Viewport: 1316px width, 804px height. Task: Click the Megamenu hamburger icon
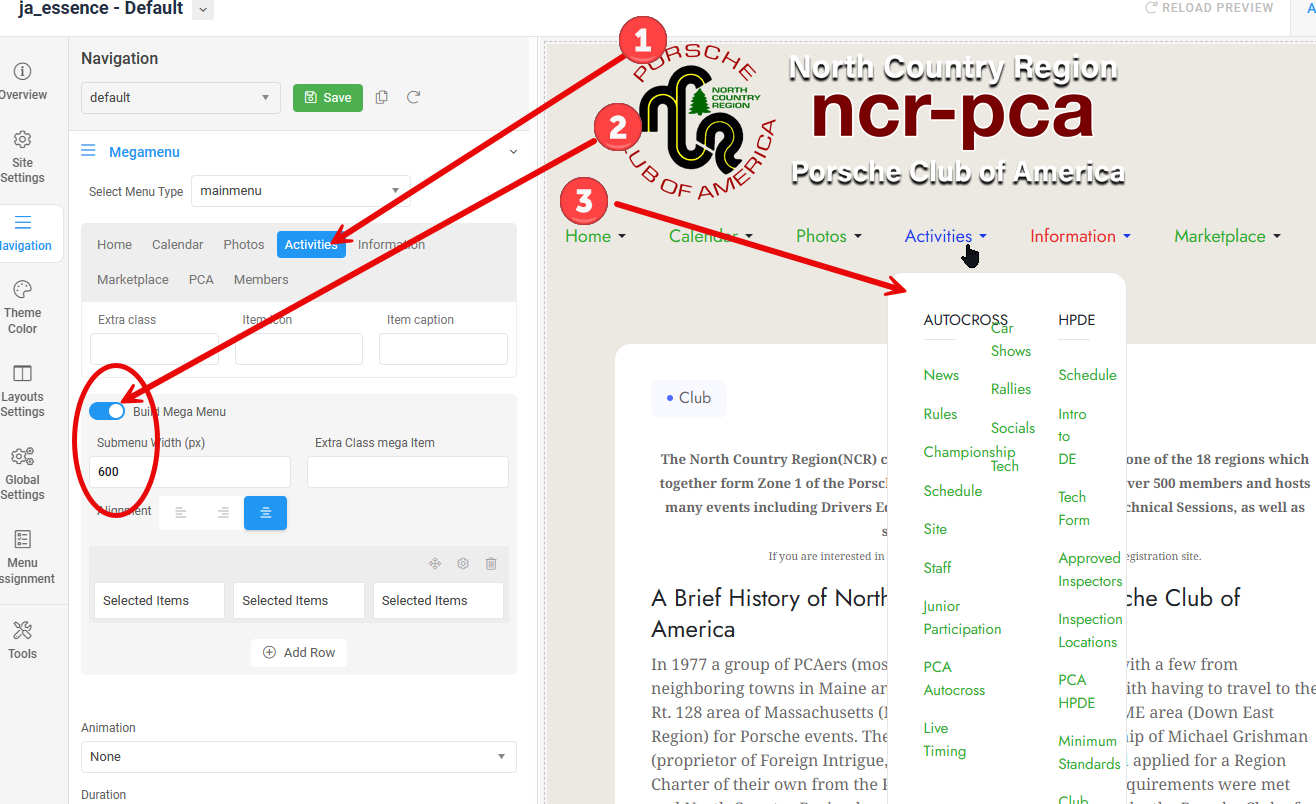(88, 151)
